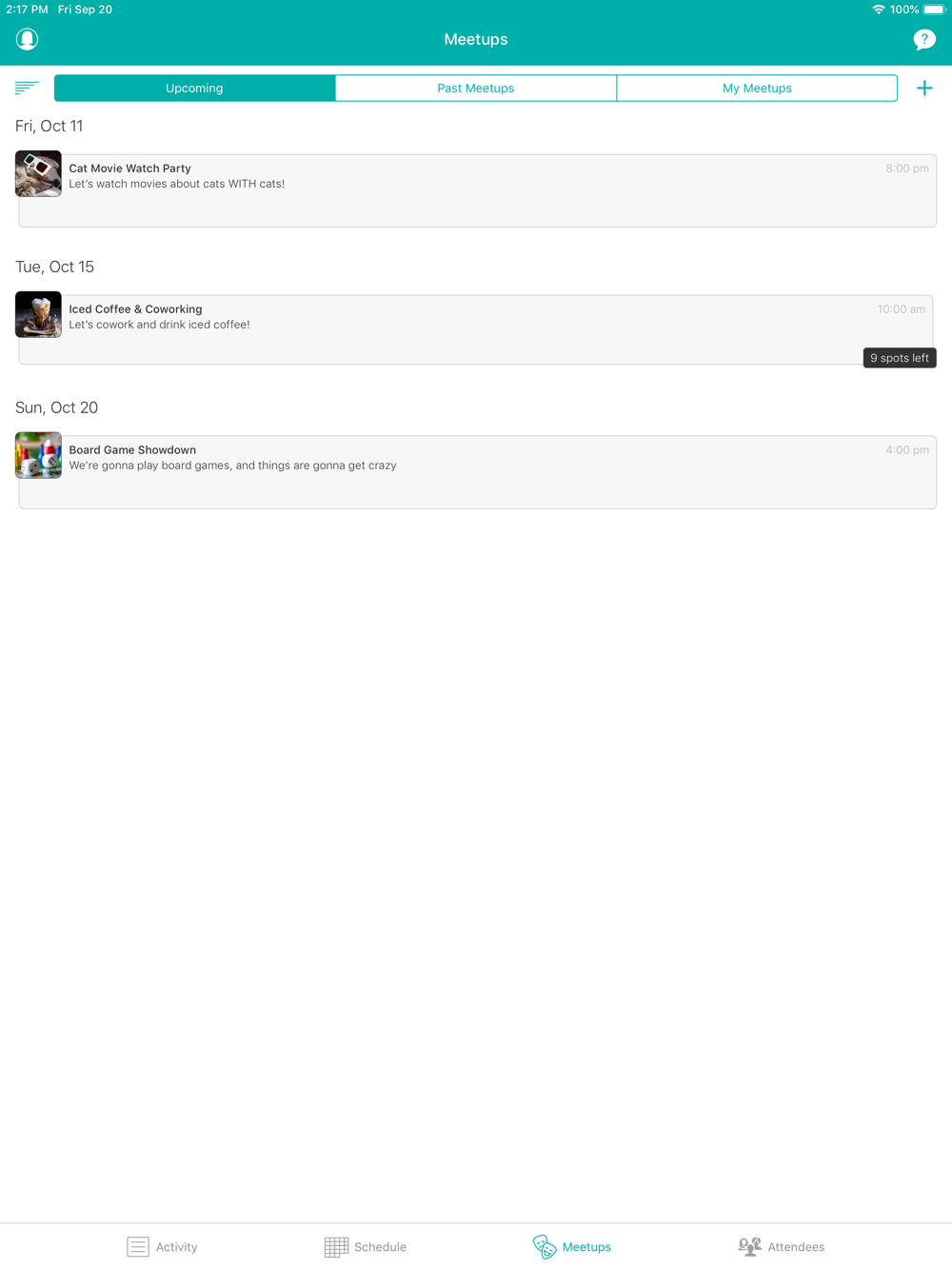Tap the Wi-Fi status icon

click(x=878, y=10)
